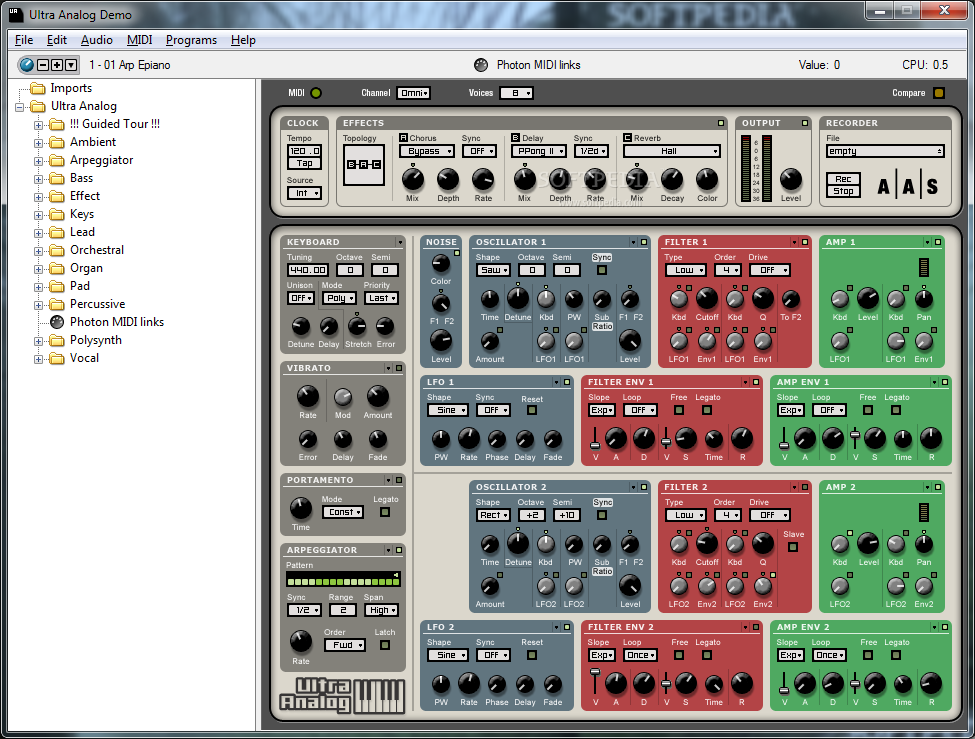Click the Imports folder icon
The height and width of the screenshot is (739, 975).
tap(38, 88)
